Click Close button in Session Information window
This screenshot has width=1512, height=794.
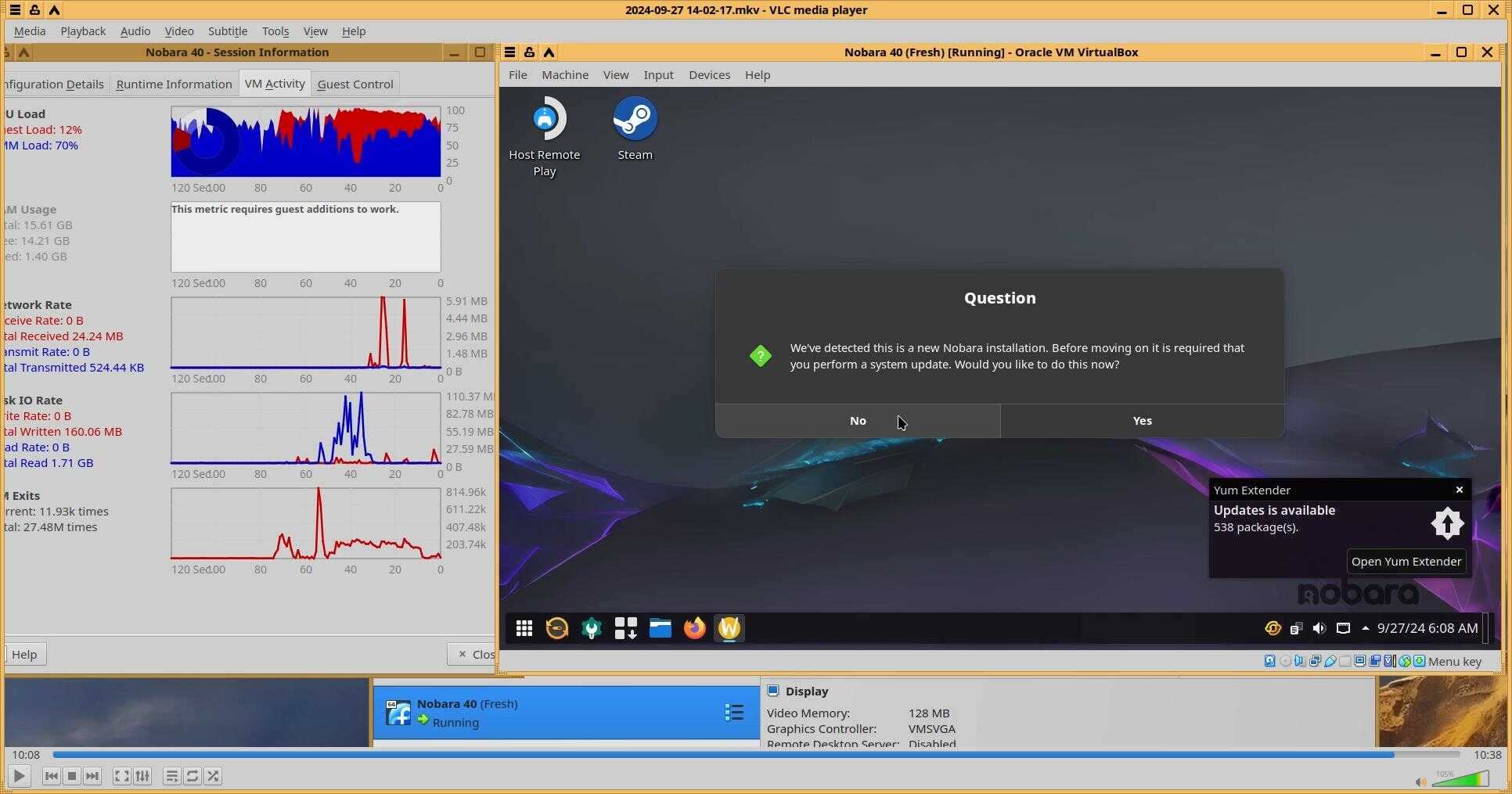[x=473, y=655]
